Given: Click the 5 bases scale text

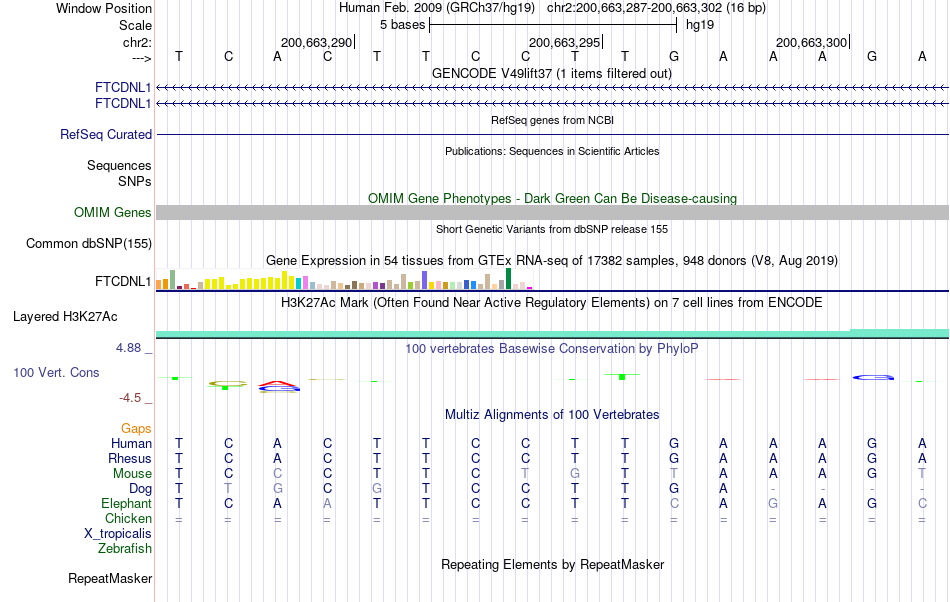Looking at the screenshot, I should [x=402, y=25].
